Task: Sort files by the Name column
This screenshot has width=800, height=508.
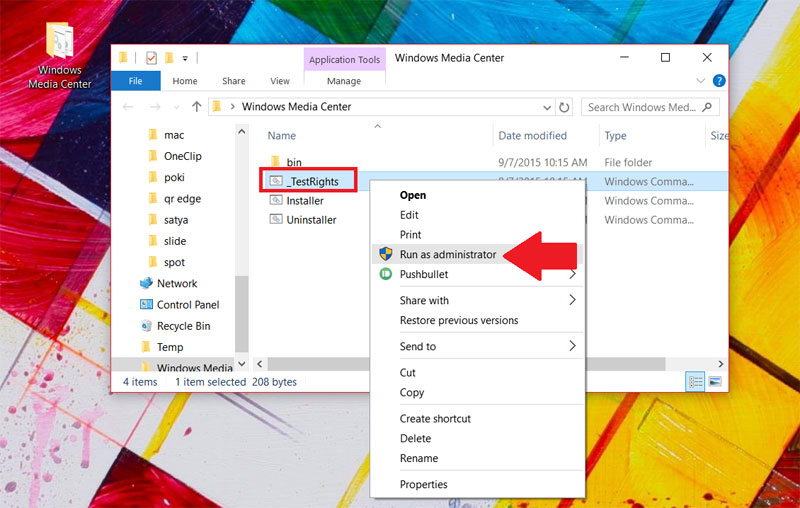Action: 282,135
